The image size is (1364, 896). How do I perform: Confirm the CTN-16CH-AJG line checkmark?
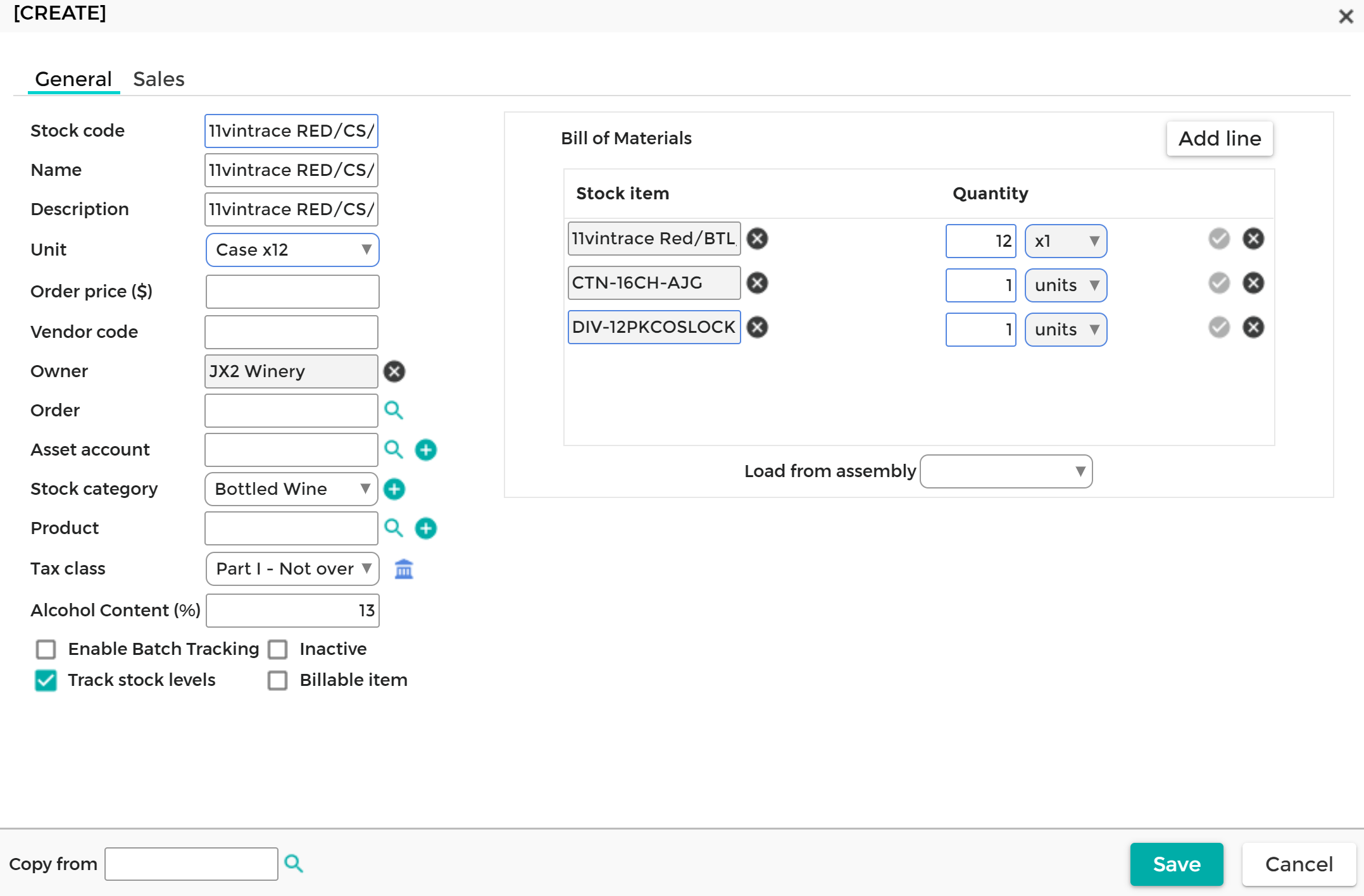coord(1219,283)
